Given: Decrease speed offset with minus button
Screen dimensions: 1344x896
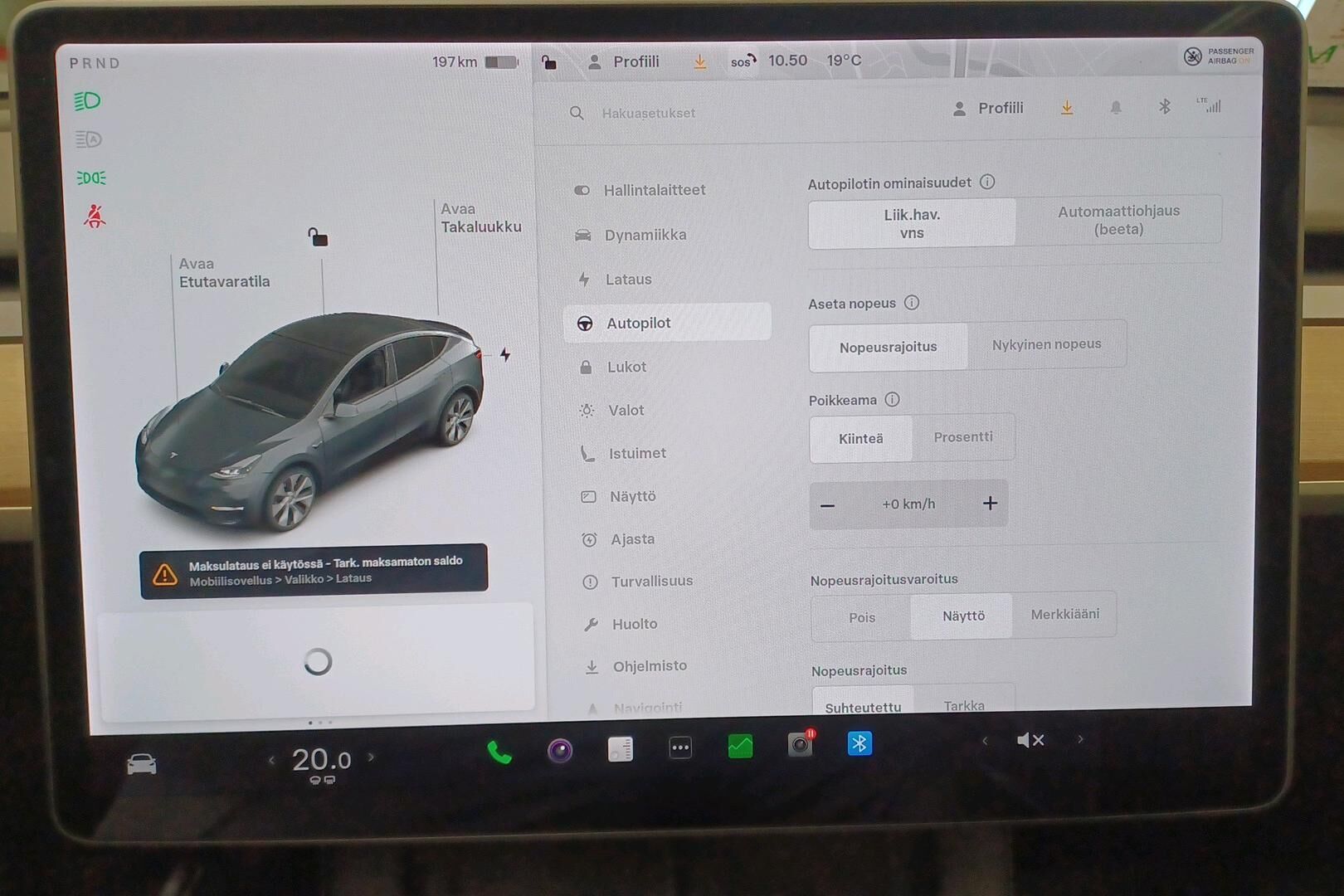Looking at the screenshot, I should coord(827,504).
